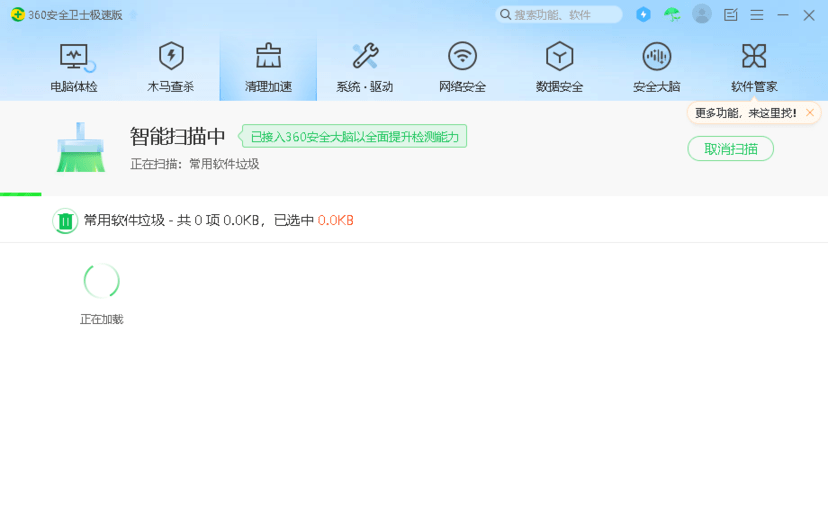Click the 已接入360安全大脑 green banner
This screenshot has width=828, height=522.
(353, 137)
